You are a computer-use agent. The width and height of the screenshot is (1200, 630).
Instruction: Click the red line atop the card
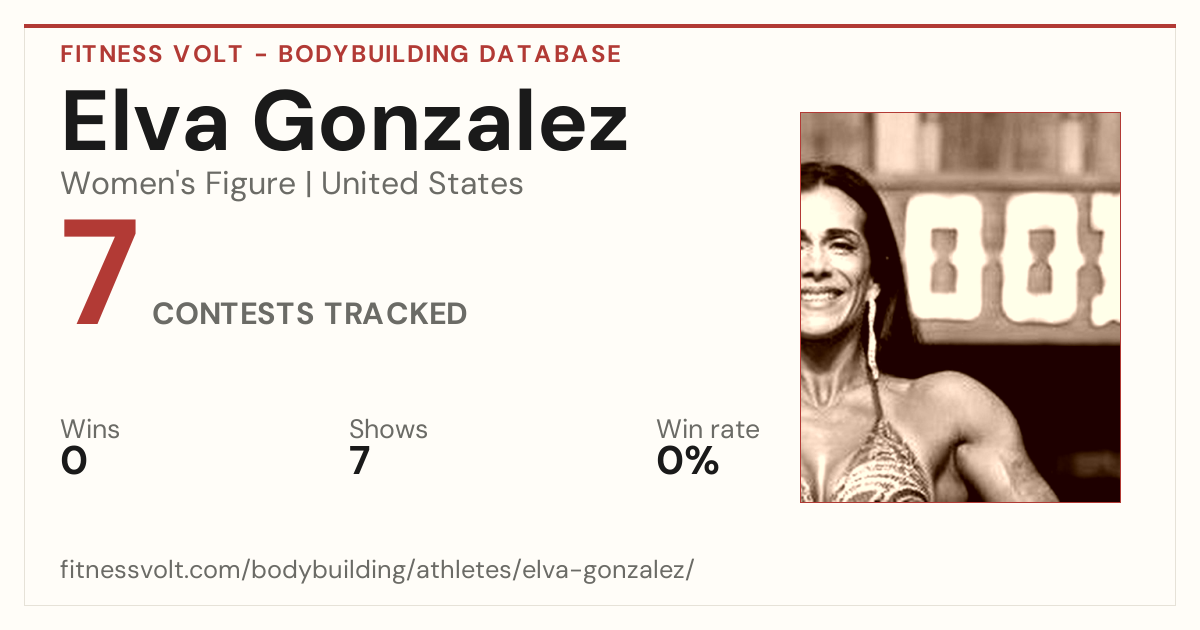point(600,27)
